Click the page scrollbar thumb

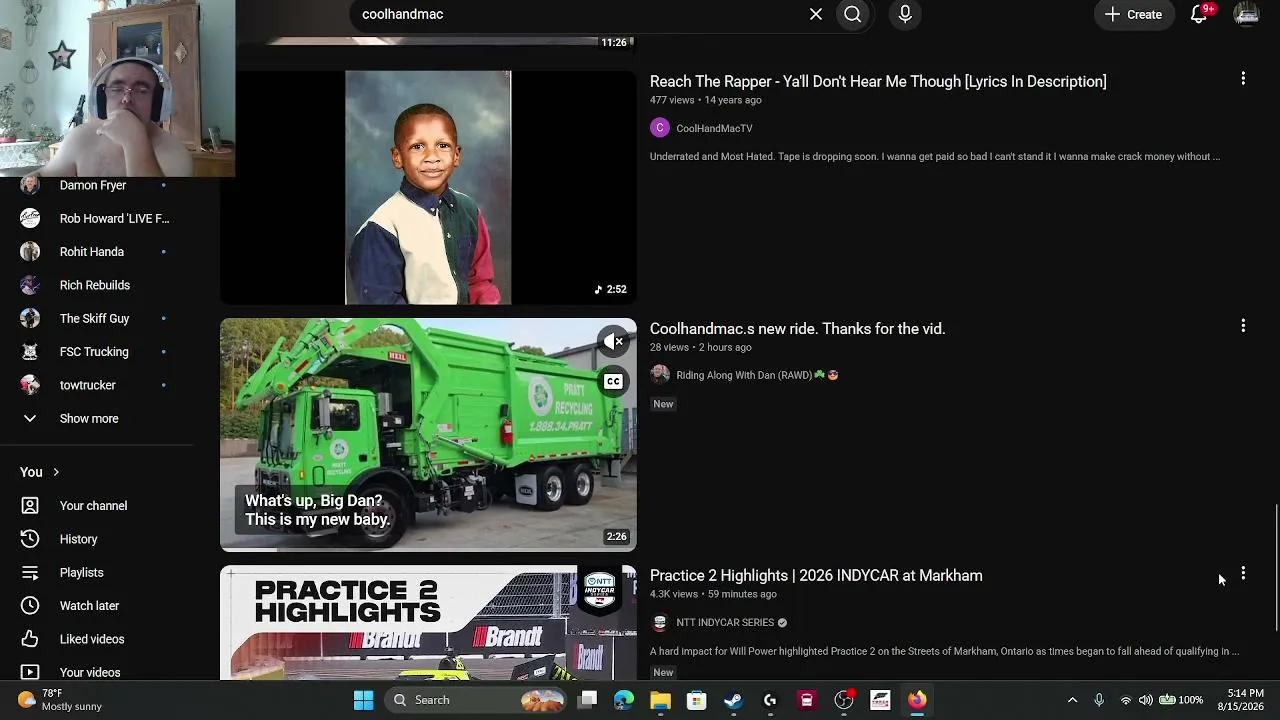pyautogui.click(x=1275, y=568)
